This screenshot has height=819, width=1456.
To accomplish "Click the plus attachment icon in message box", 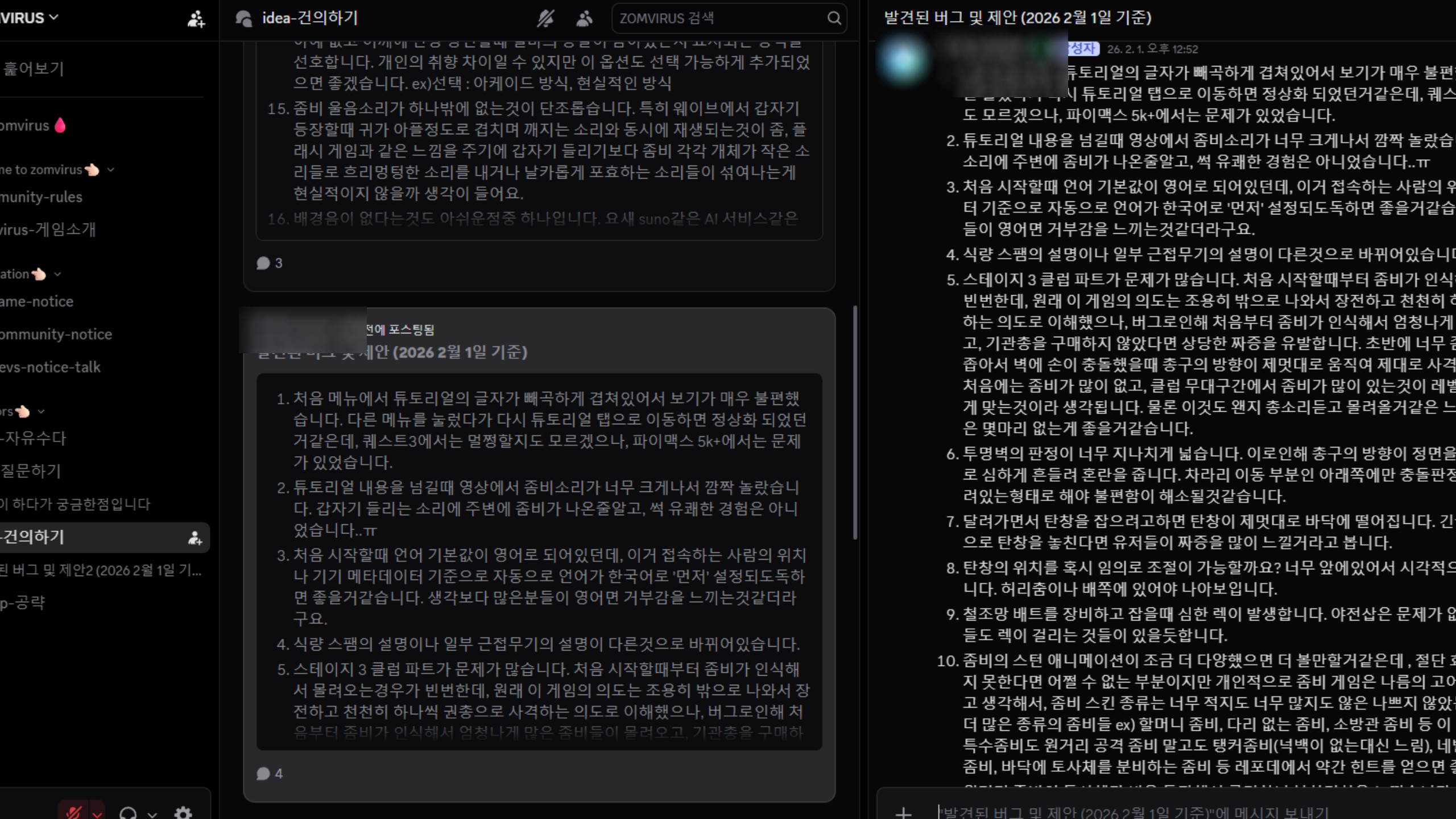I will pyautogui.click(x=903, y=812).
